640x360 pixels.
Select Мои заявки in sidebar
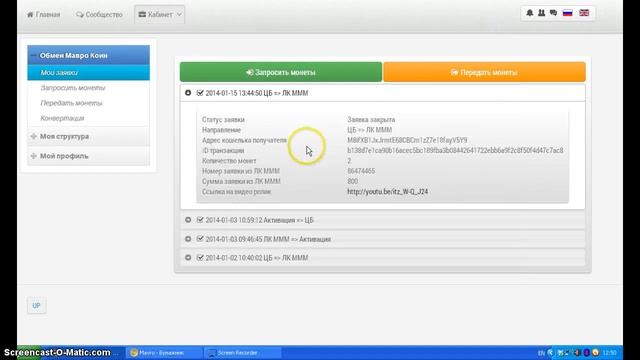tap(89, 73)
